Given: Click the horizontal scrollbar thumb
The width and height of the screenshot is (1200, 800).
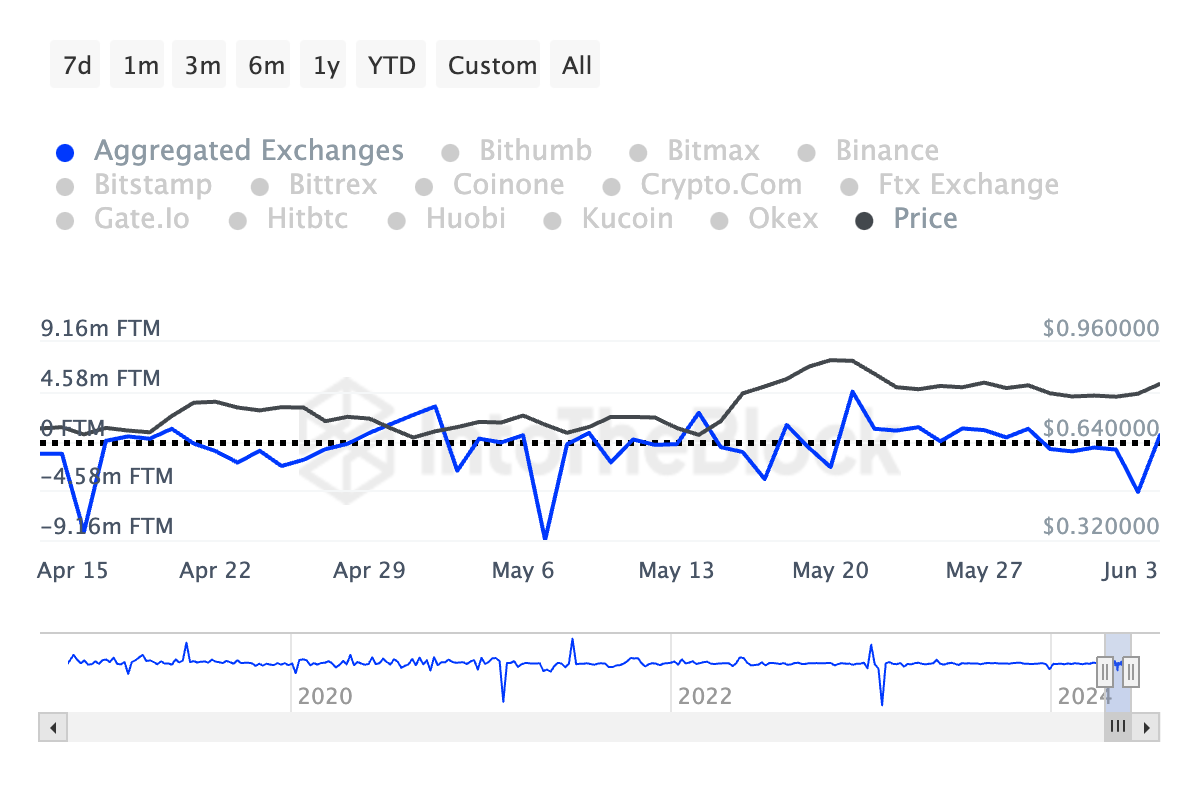Looking at the screenshot, I should click(1118, 727).
